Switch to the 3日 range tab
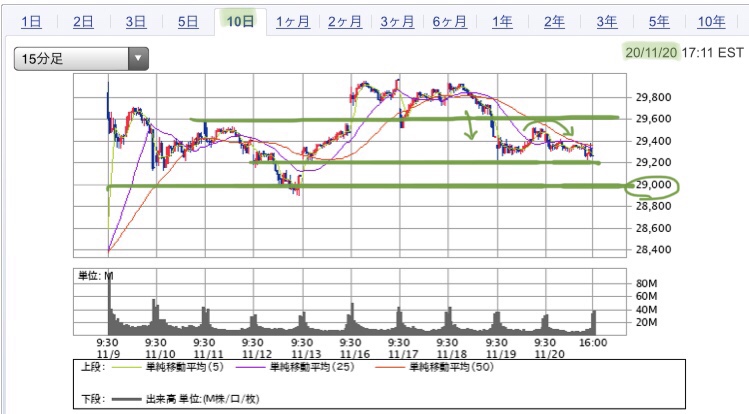The height and width of the screenshot is (414, 749). (136, 21)
